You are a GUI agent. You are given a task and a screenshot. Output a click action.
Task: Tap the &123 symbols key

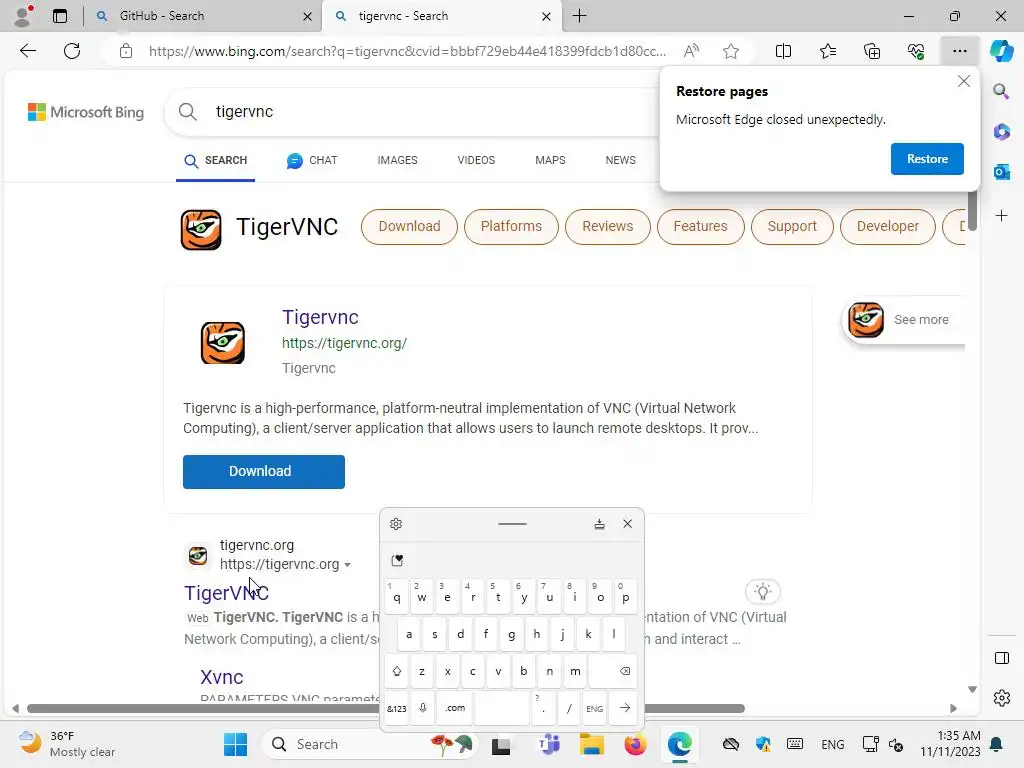[396, 708]
